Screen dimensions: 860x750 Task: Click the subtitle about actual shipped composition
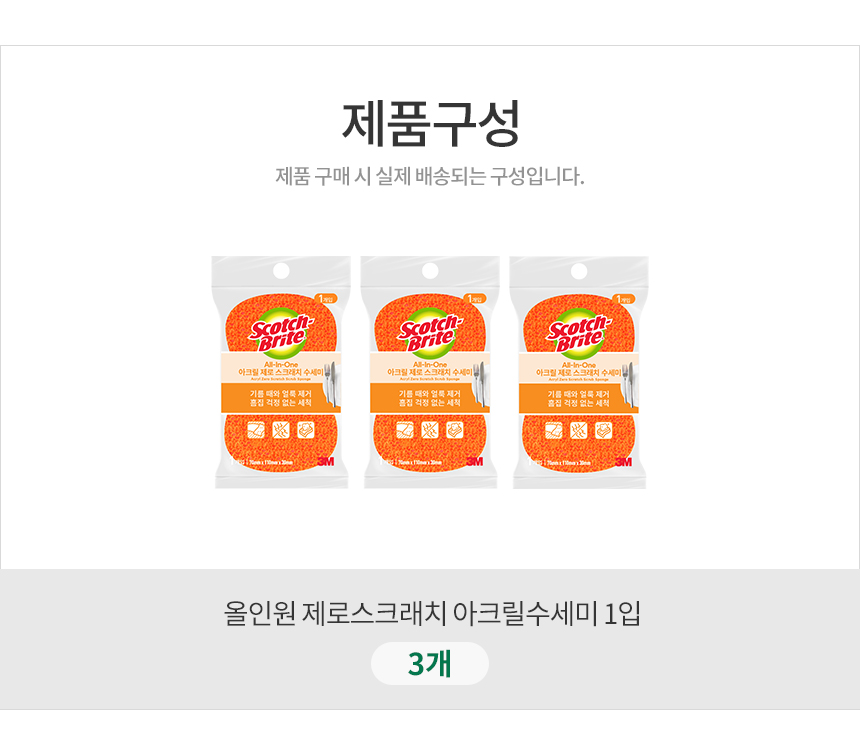430,177
